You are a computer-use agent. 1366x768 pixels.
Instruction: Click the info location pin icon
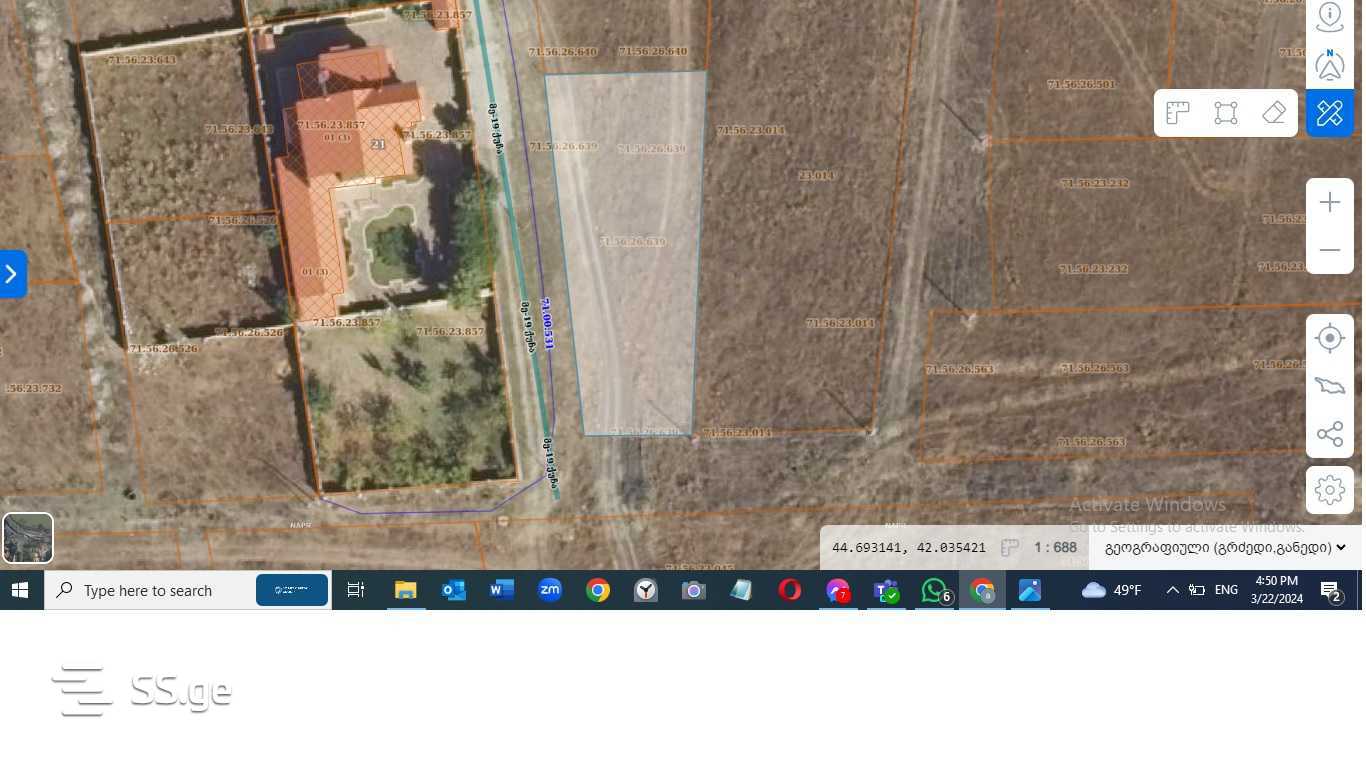point(1329,16)
